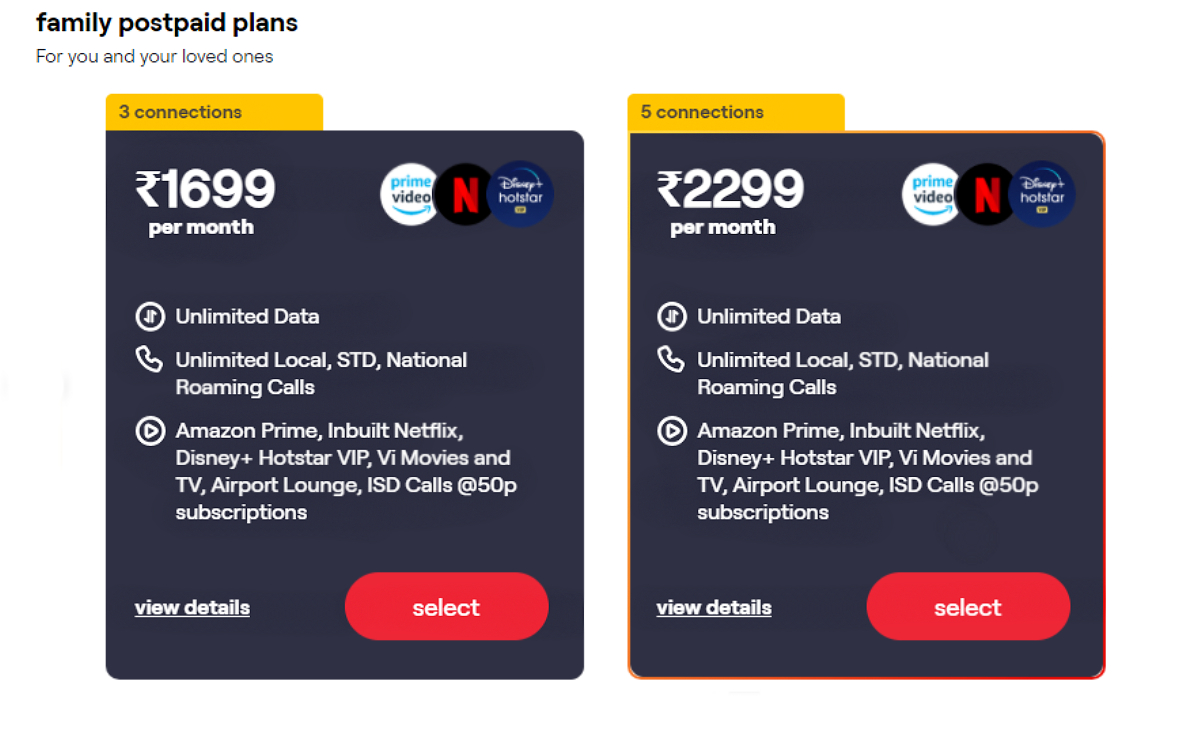Click the 3 connections badge
1200x738 pixels.
(180, 112)
